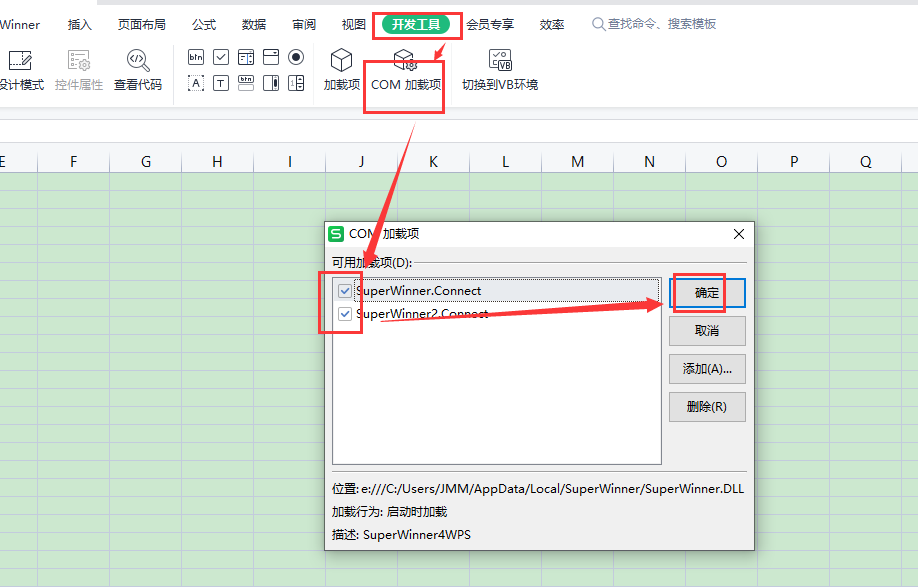Click the 加载行为: 启动时加载 text
Image resolution: width=918 pixels, height=587 pixels.
[x=389, y=512]
